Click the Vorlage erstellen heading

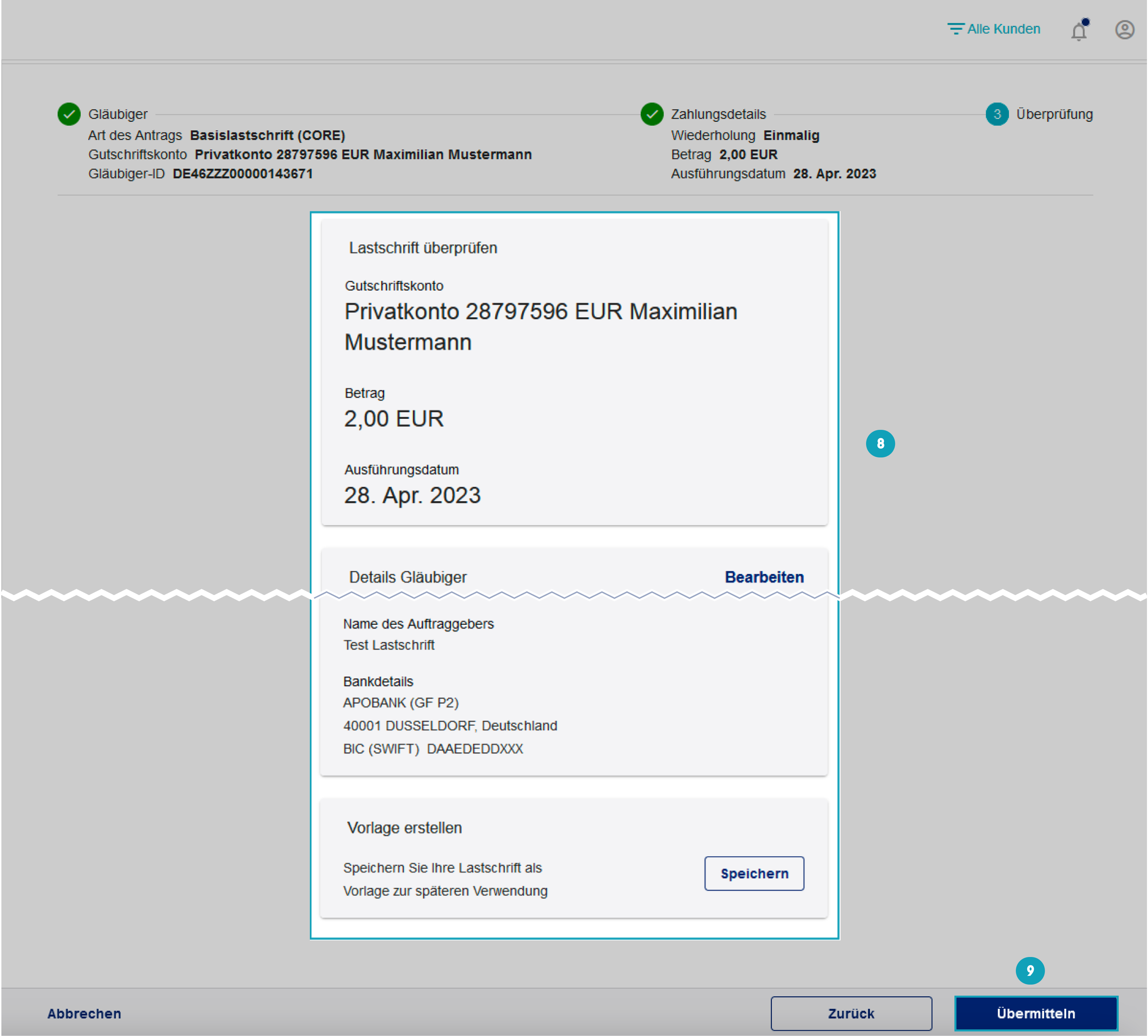[x=405, y=828]
